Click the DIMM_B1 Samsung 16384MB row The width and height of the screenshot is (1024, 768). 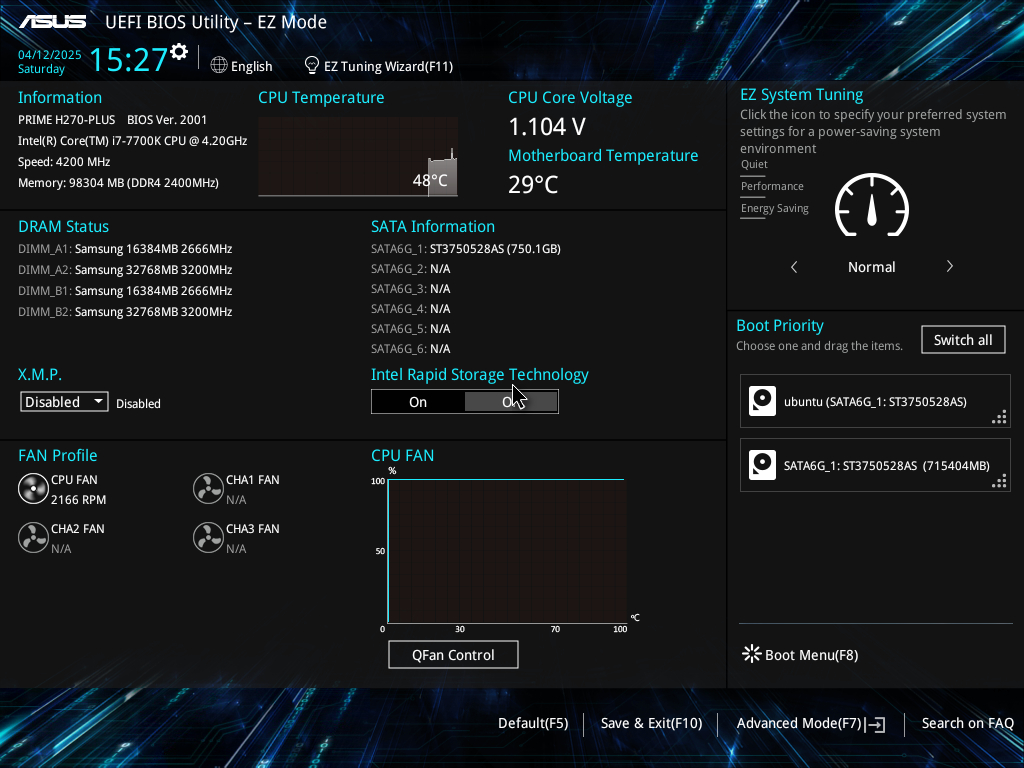coord(125,291)
